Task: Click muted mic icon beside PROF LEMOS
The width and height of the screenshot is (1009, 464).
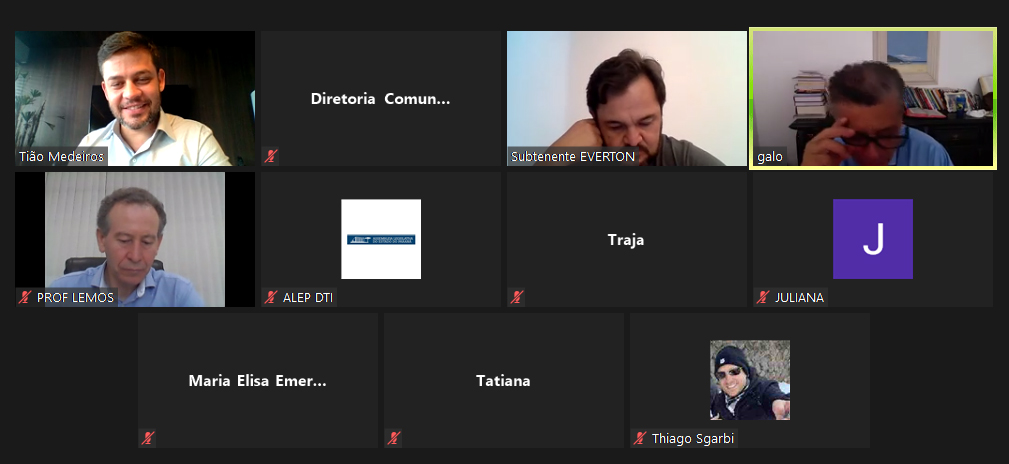Action: click(25, 297)
